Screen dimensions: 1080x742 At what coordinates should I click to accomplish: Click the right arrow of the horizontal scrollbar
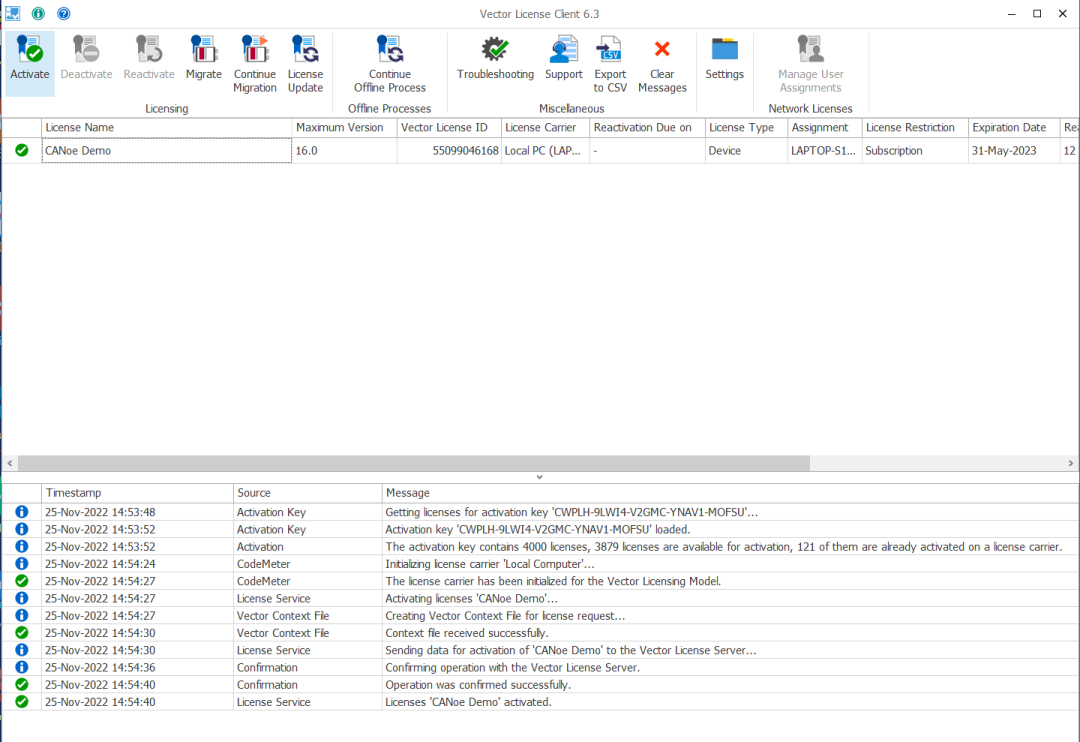coord(1070,463)
